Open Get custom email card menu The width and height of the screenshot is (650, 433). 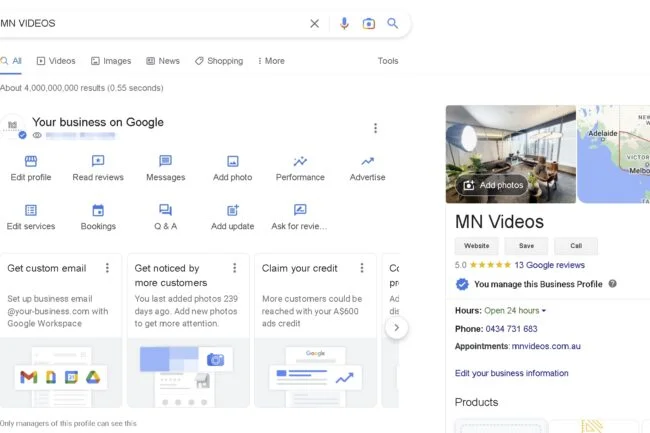[x=107, y=268]
